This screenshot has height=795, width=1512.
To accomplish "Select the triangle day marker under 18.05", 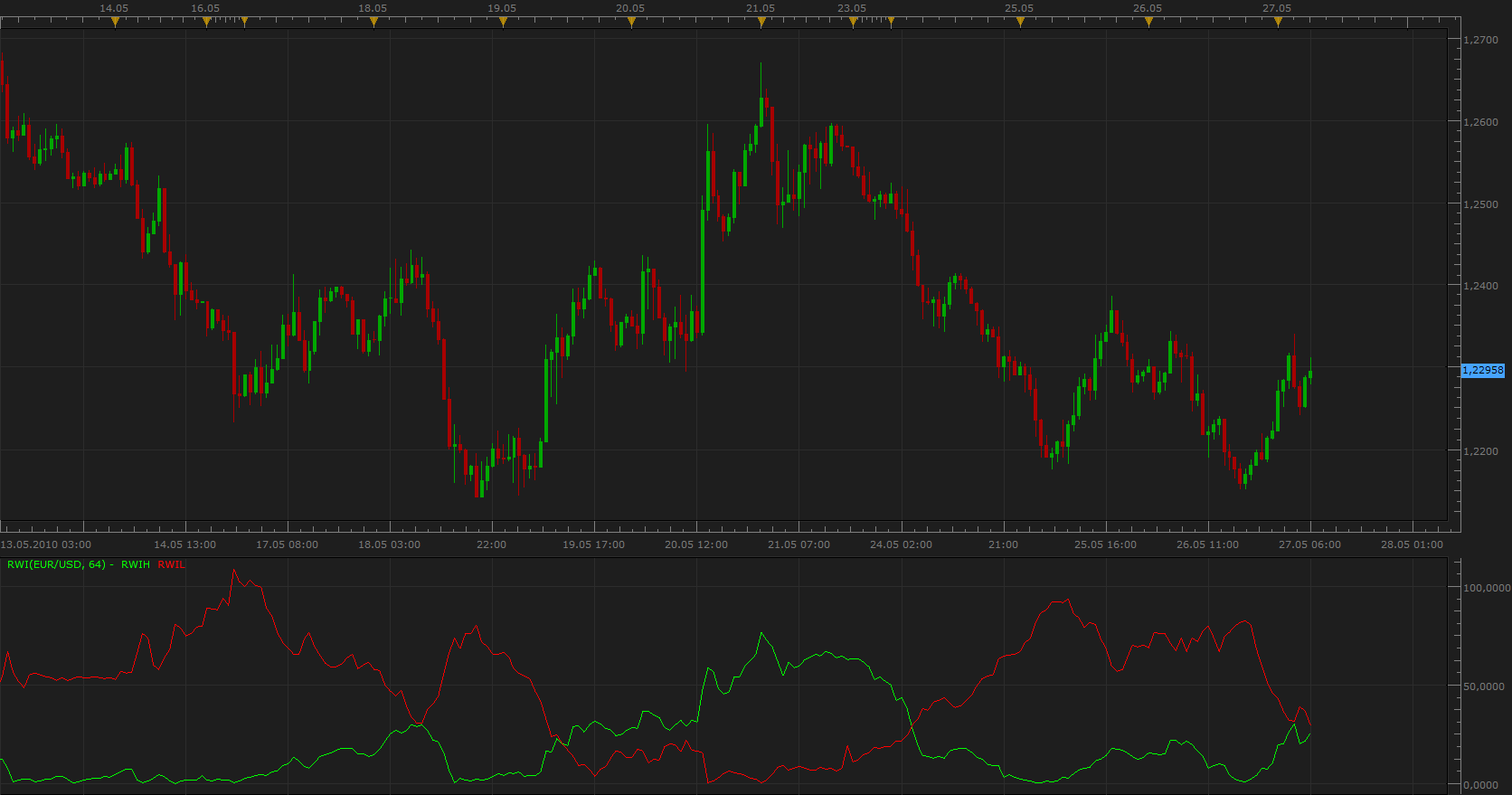I will coord(373,23).
